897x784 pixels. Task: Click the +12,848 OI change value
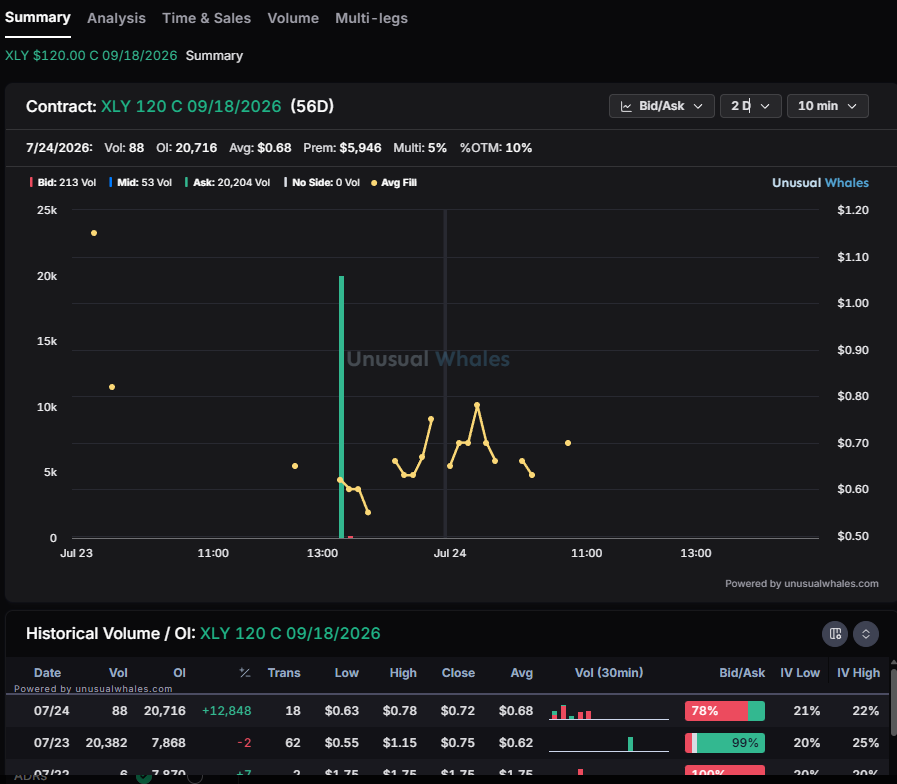click(x=227, y=711)
